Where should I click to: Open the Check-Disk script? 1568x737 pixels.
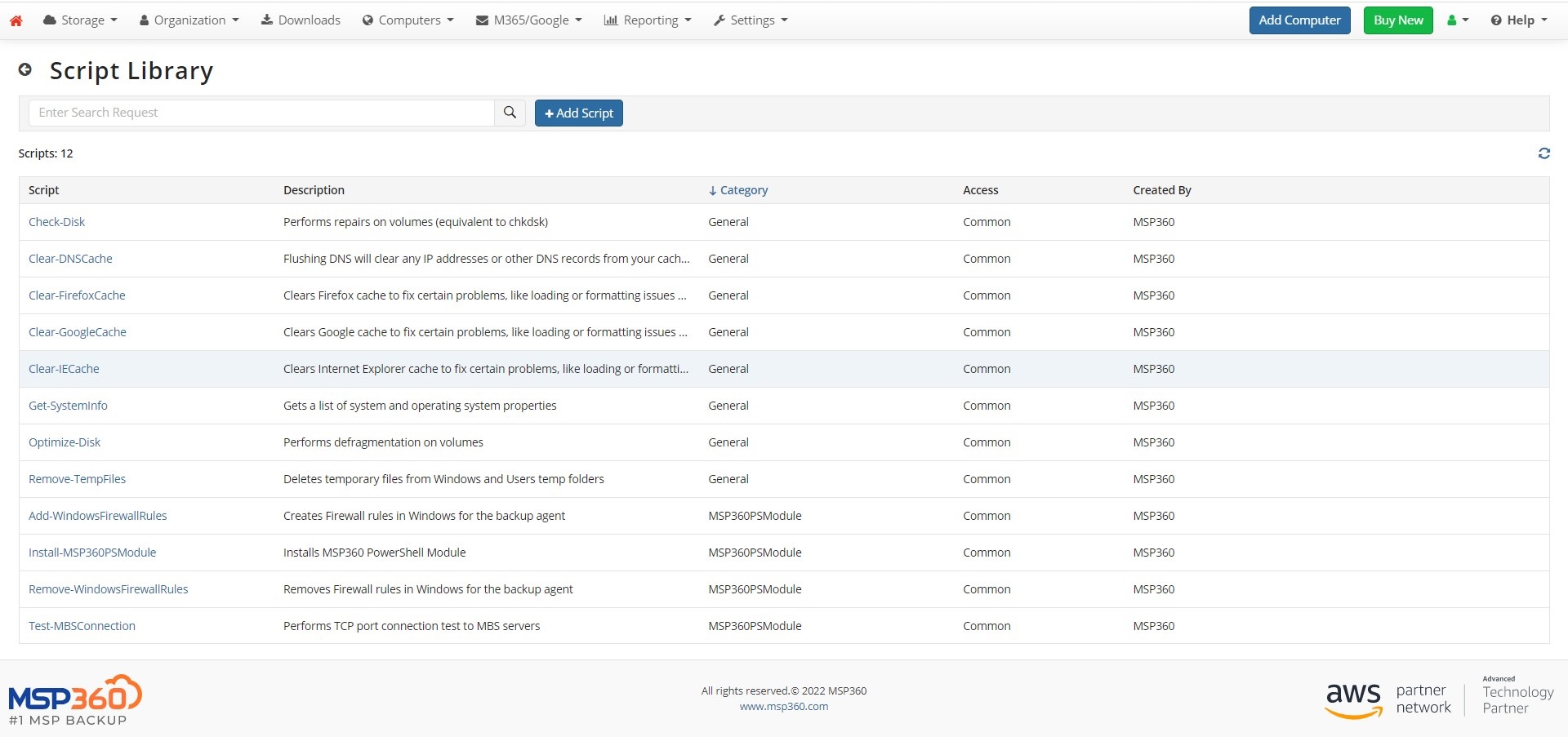point(56,222)
